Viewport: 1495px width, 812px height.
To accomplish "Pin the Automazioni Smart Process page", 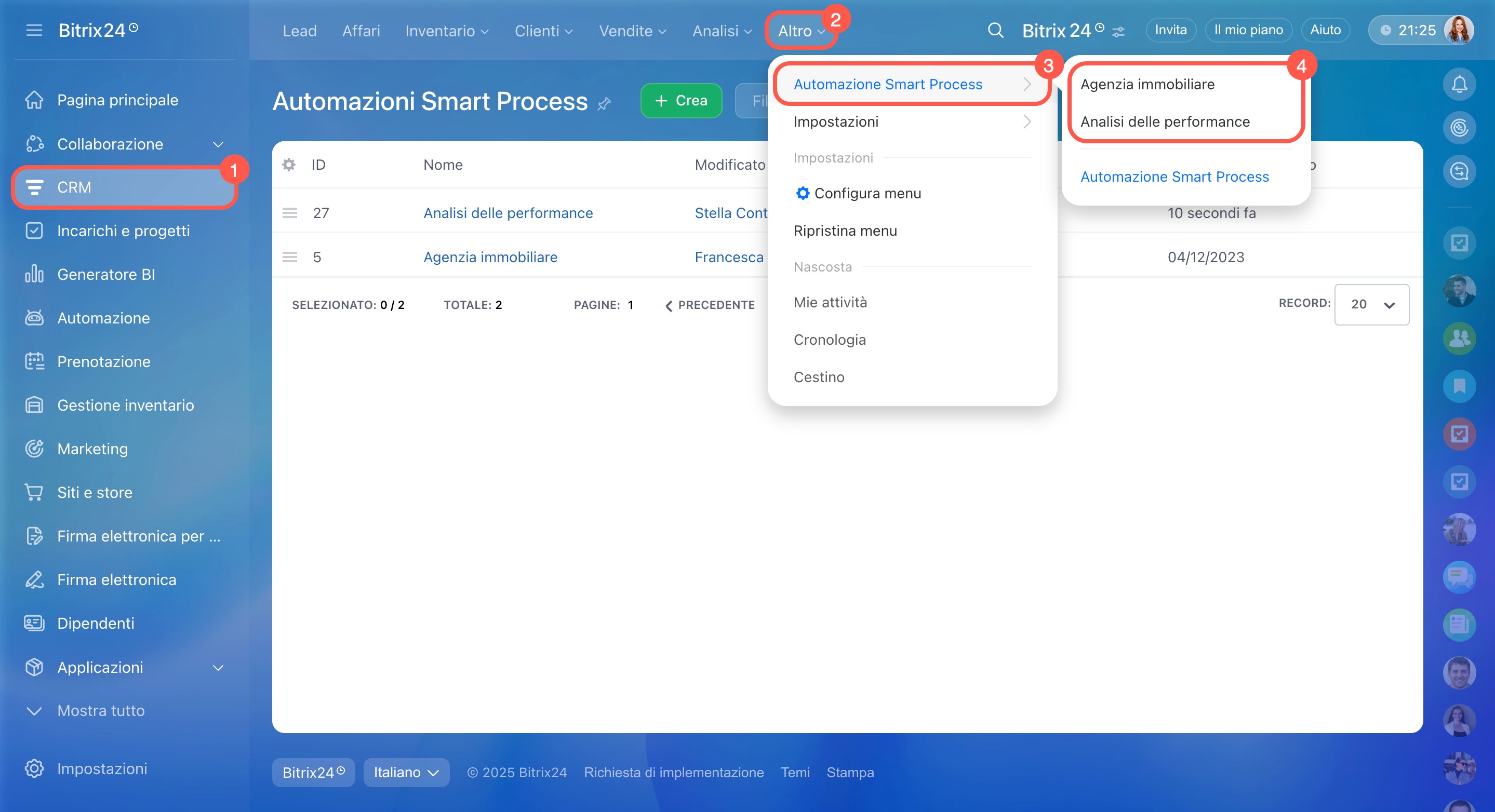I will click(x=604, y=104).
